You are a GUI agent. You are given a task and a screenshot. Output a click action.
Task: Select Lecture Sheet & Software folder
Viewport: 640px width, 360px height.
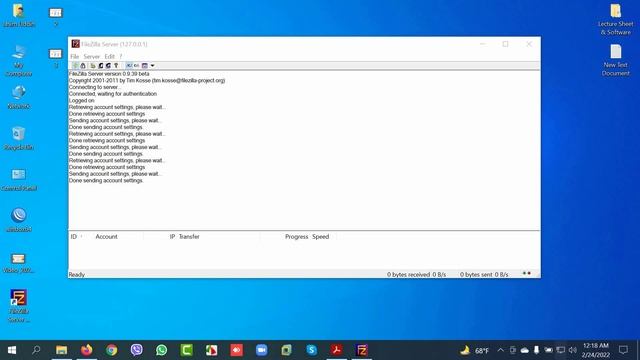pyautogui.click(x=616, y=19)
